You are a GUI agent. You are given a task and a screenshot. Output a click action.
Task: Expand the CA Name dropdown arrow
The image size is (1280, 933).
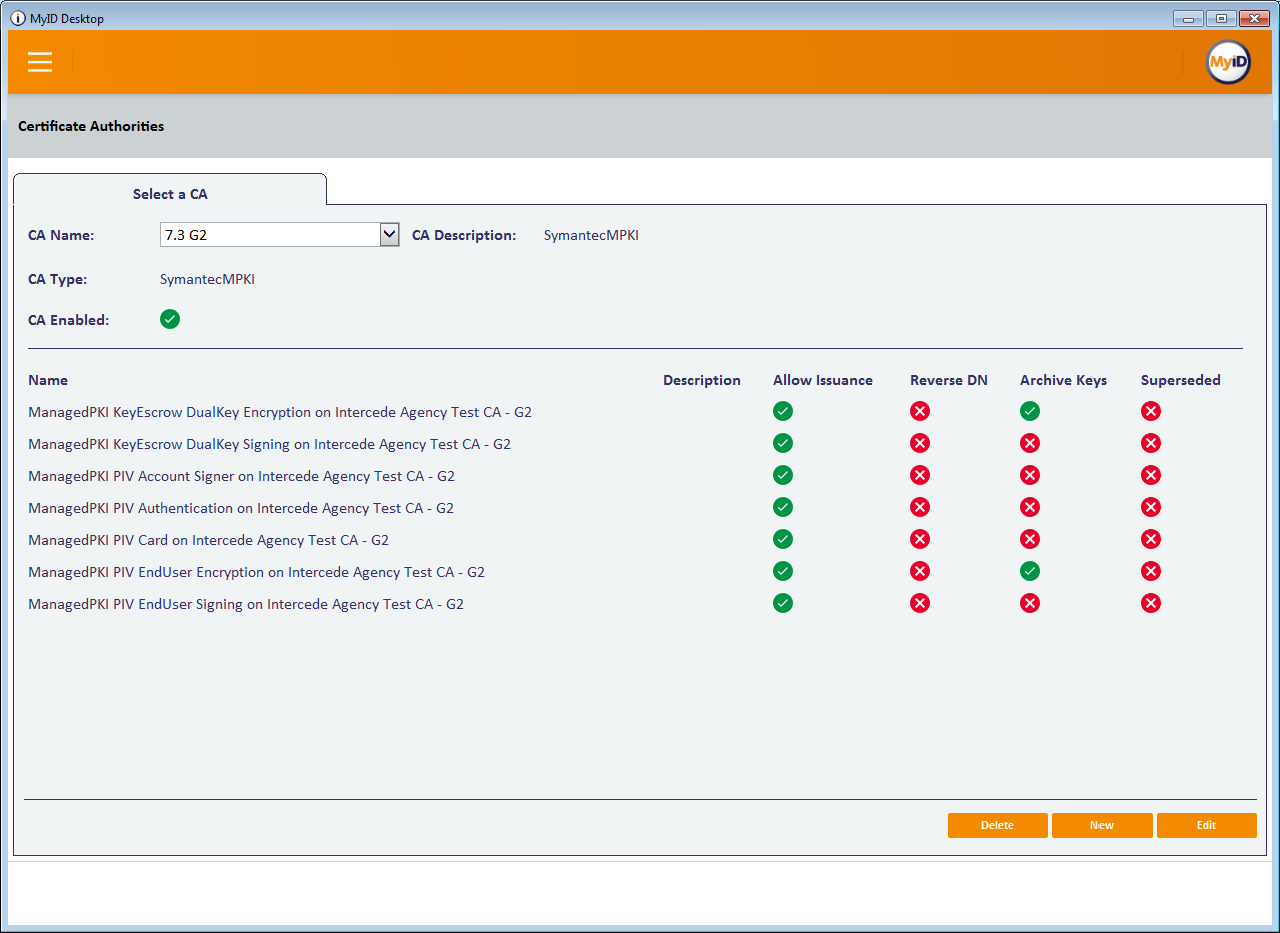click(389, 235)
